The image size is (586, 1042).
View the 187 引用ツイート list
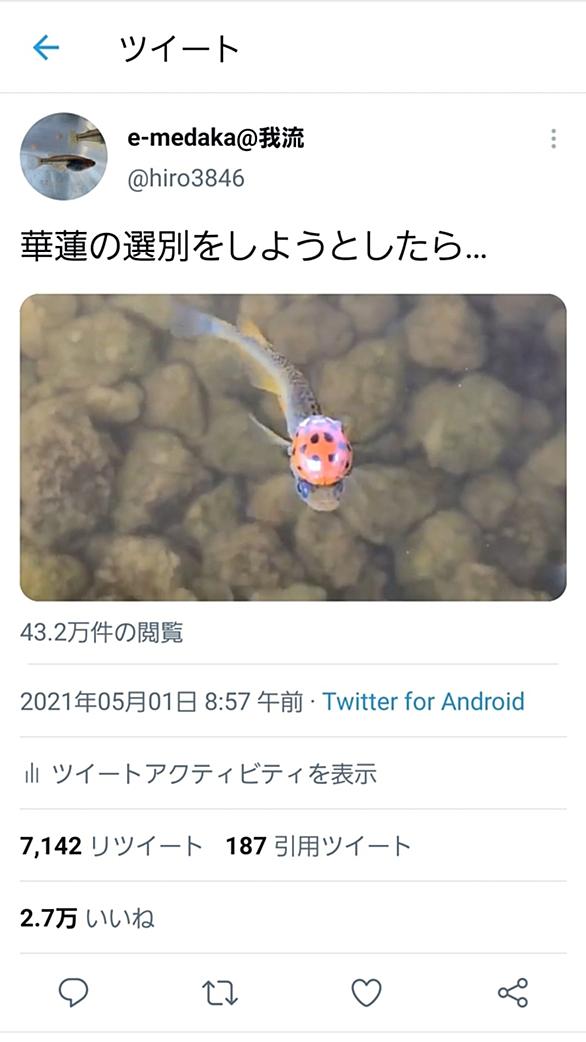[318, 846]
